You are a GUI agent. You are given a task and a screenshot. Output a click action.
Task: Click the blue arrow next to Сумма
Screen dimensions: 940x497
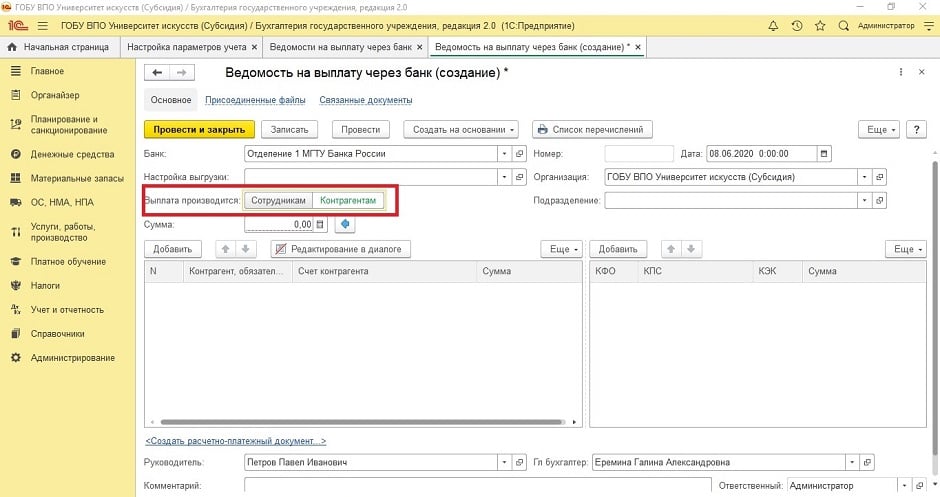tap(336, 225)
